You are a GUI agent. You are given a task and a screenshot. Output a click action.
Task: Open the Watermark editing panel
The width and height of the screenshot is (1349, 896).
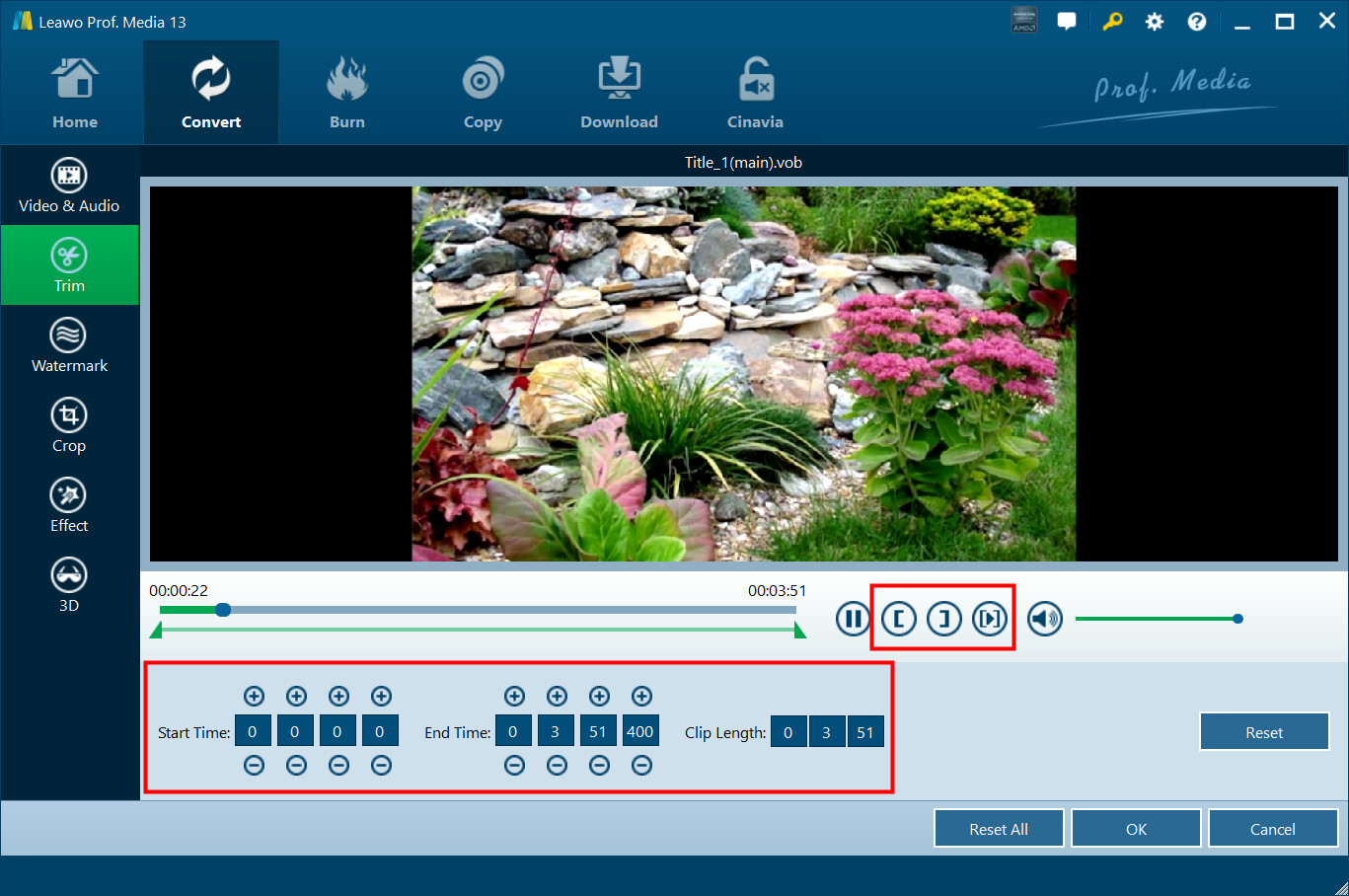click(x=69, y=345)
